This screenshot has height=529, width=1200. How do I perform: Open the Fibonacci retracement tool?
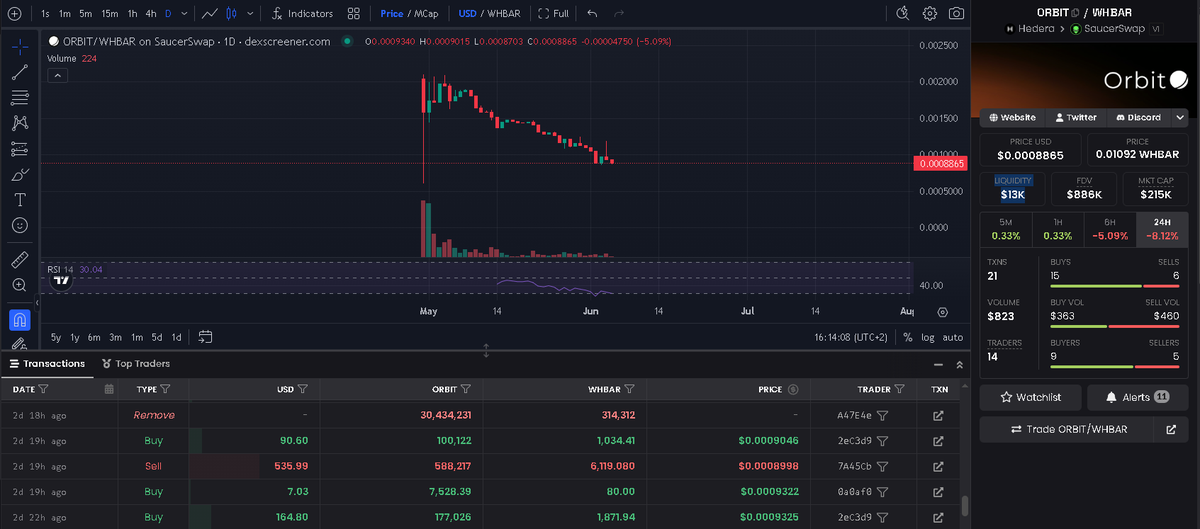(x=19, y=98)
